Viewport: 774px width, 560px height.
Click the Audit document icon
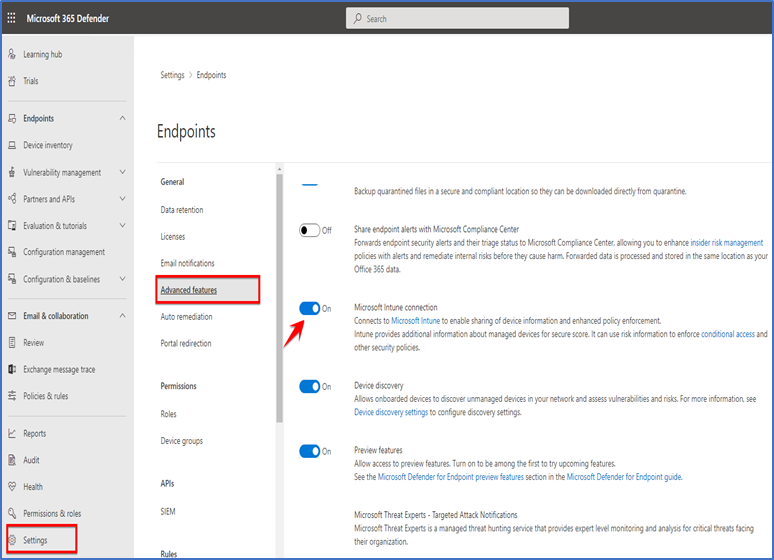click(12, 460)
